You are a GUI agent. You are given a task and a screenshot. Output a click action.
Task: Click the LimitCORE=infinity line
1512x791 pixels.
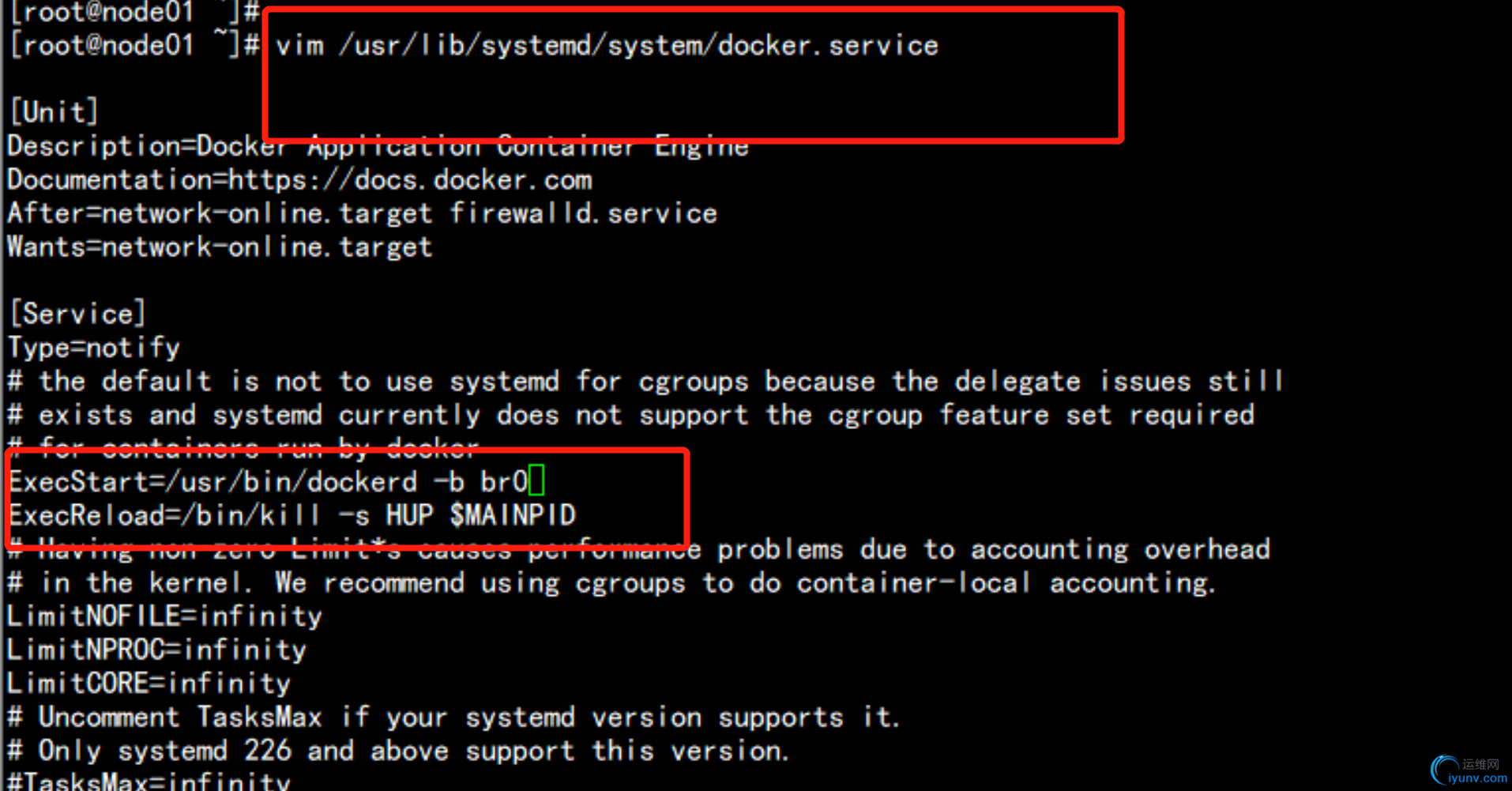[149, 684]
